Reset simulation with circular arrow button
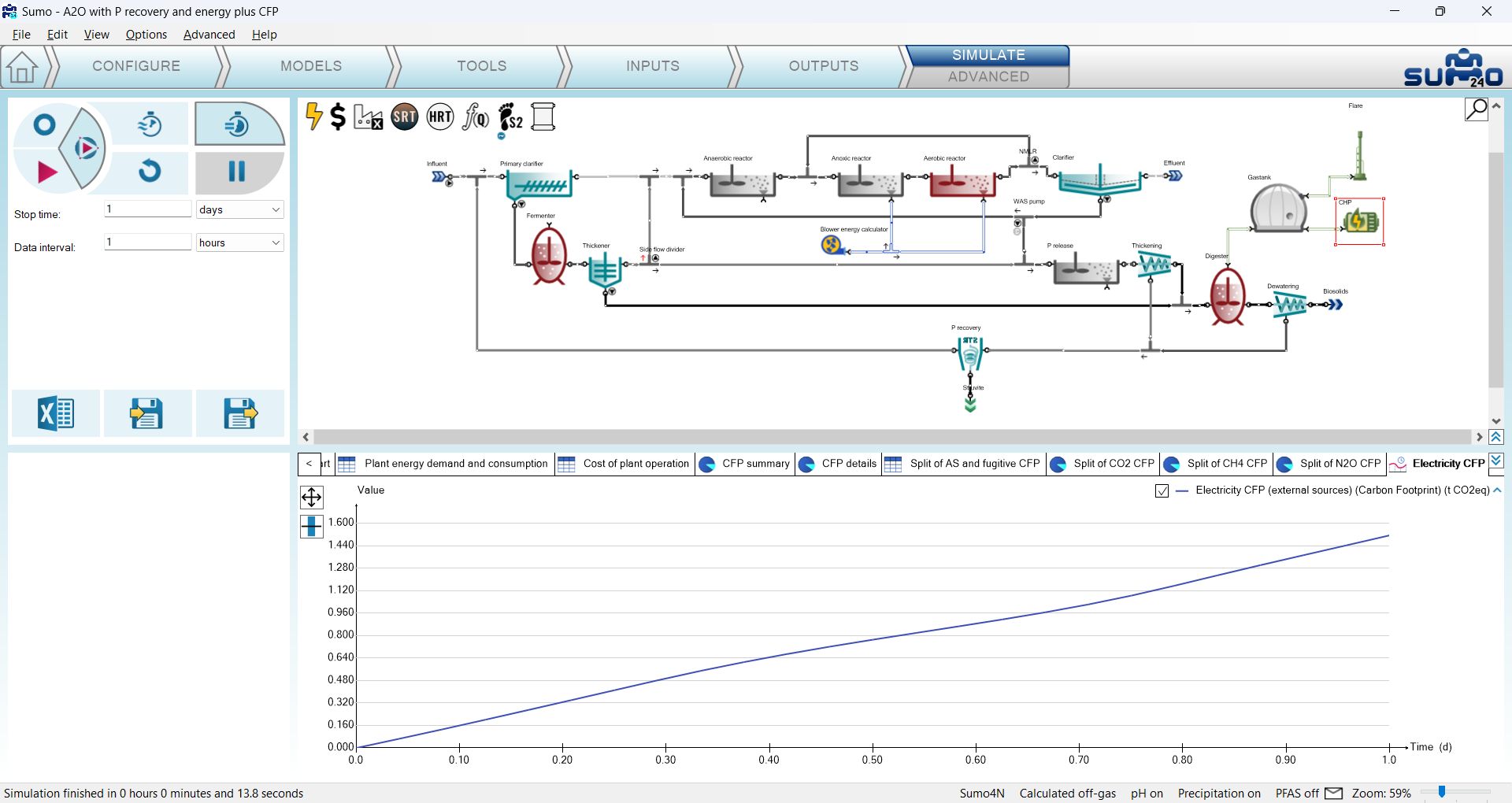The height and width of the screenshot is (803, 1512). 150,171
